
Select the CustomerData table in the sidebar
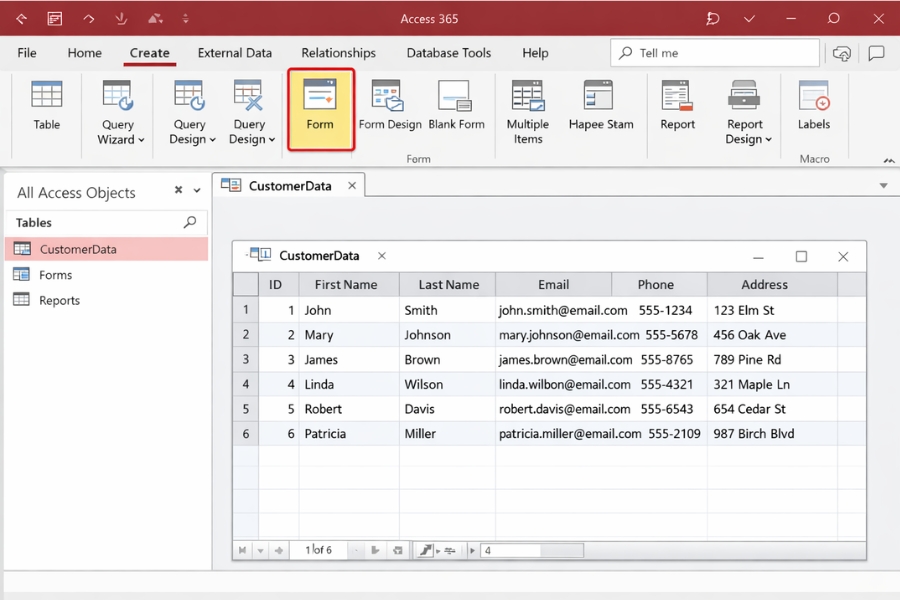tap(75, 248)
